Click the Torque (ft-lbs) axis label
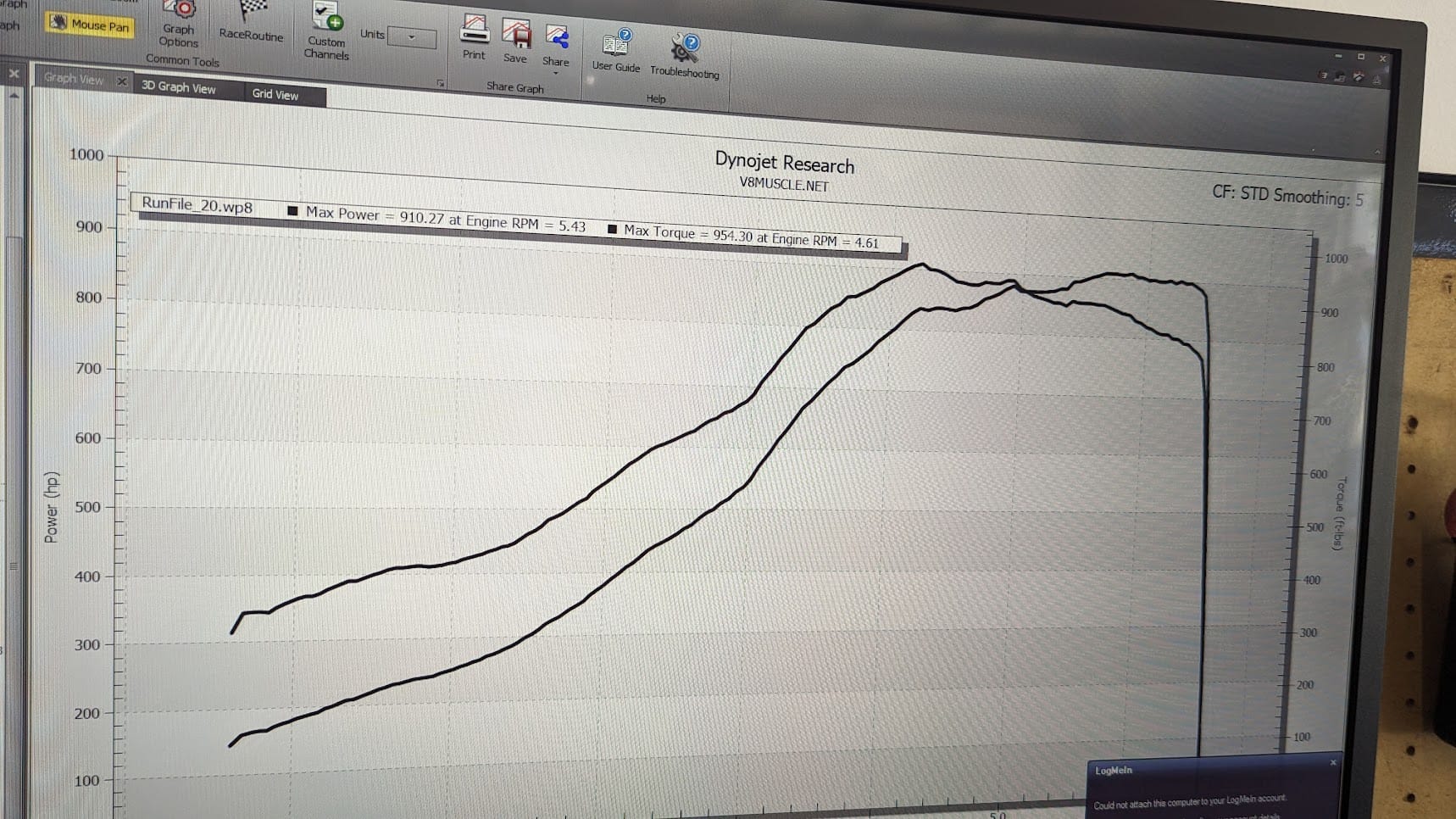 click(1340, 514)
